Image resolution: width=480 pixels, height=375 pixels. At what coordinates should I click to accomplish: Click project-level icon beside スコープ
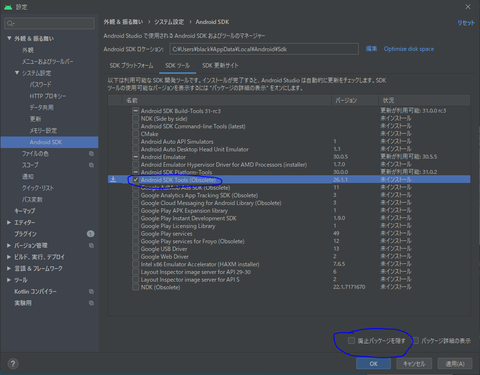[91, 165]
